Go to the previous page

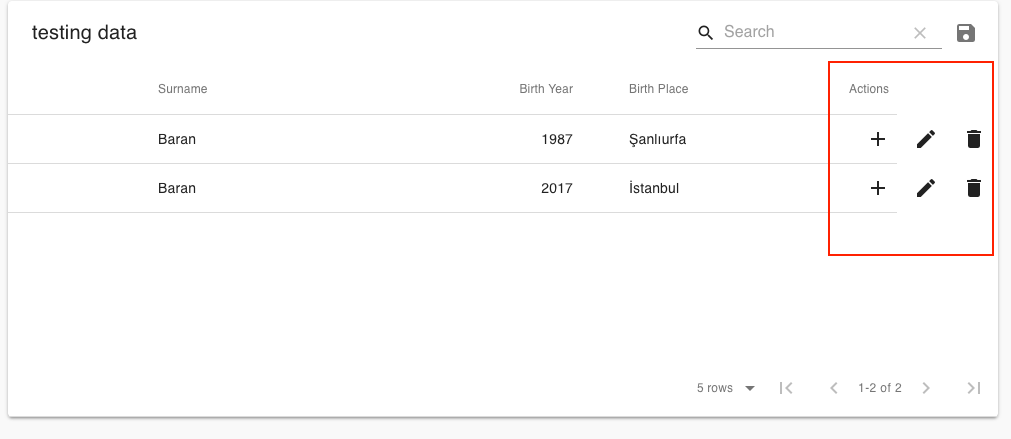click(834, 388)
